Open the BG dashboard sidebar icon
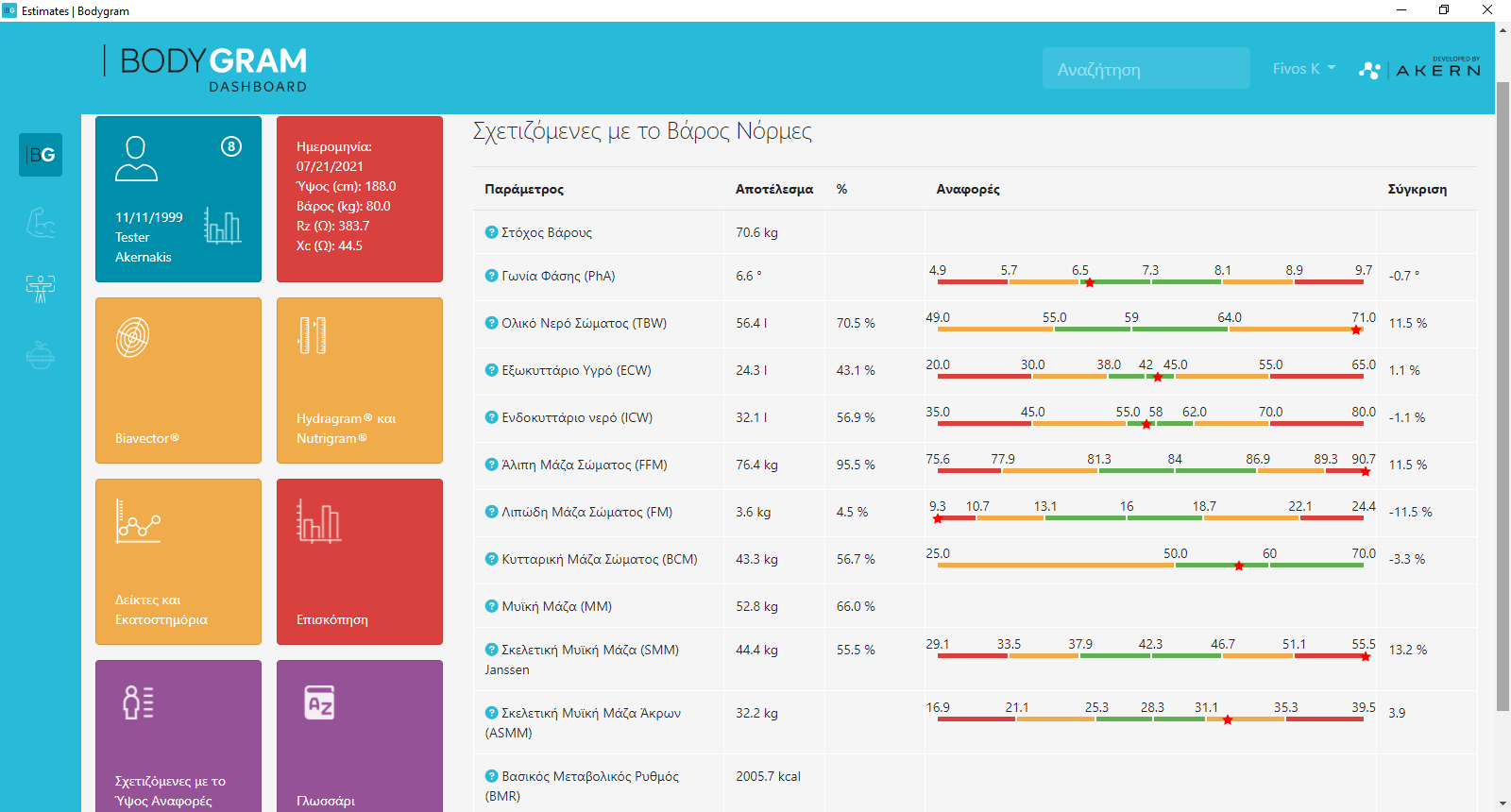This screenshot has width=1511, height=812. click(41, 155)
